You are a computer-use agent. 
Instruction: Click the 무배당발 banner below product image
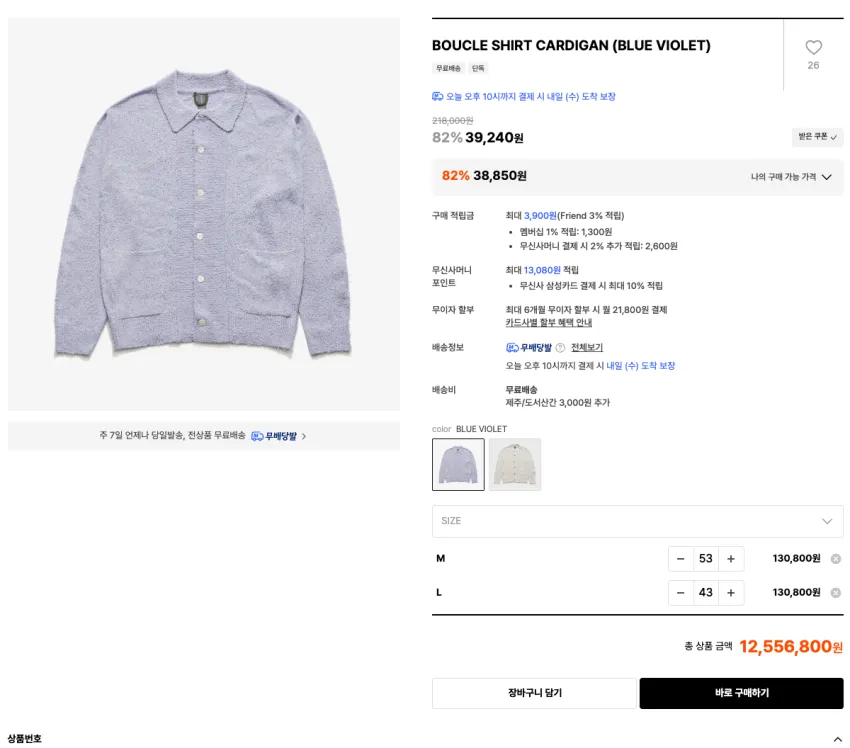coord(204,436)
